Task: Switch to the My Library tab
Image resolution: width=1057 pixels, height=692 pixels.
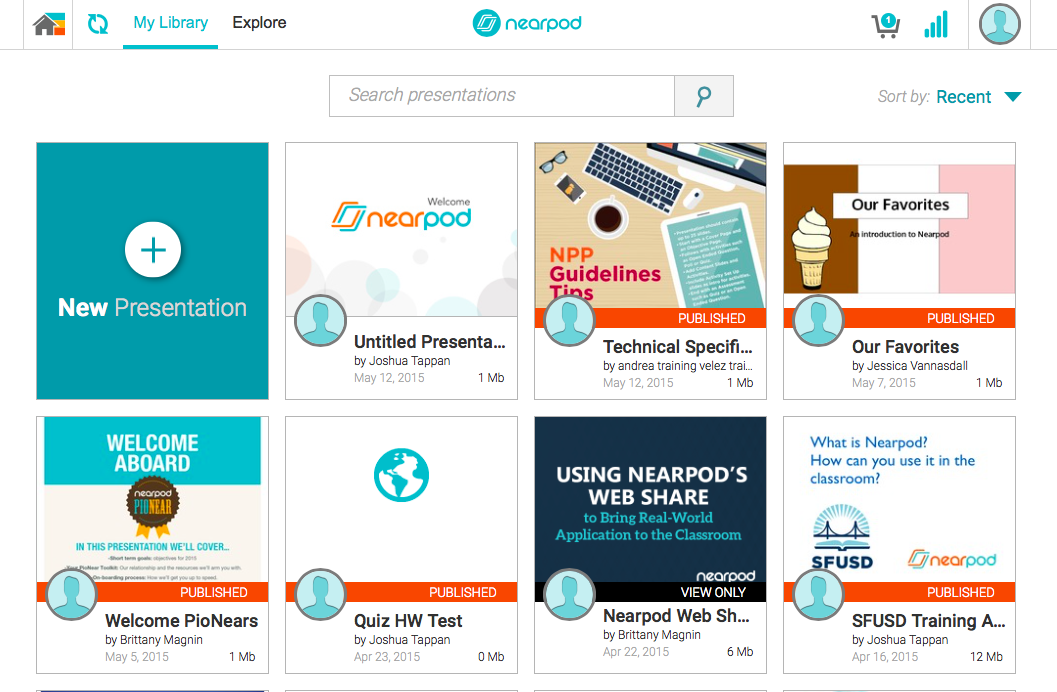Action: (x=171, y=24)
